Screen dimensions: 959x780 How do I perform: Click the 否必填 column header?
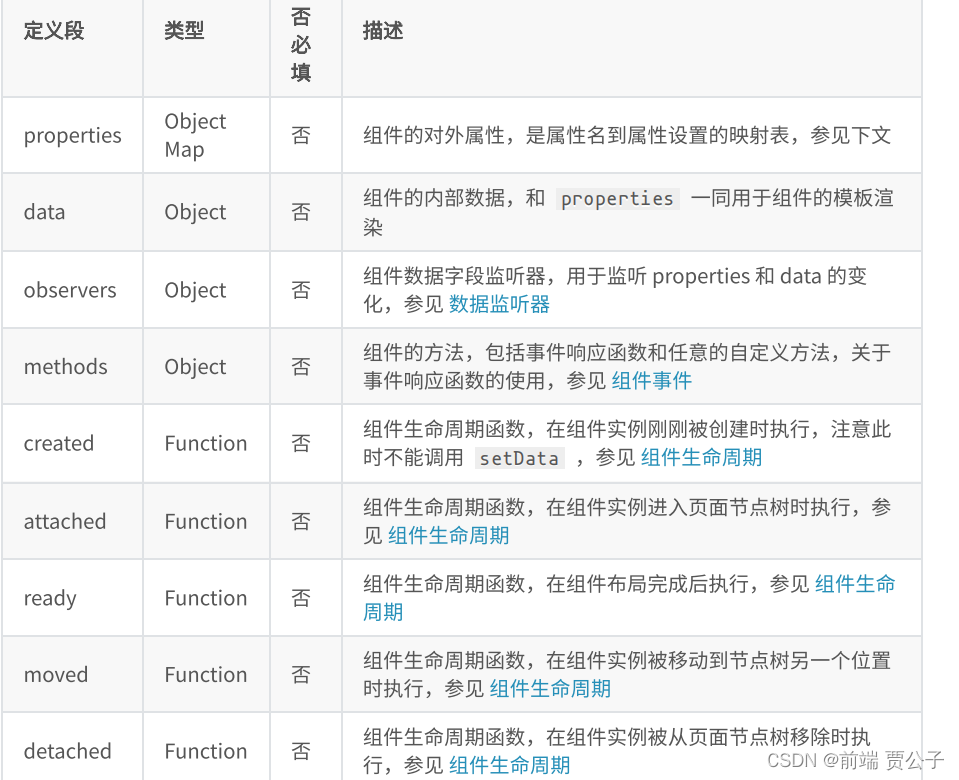point(306,48)
